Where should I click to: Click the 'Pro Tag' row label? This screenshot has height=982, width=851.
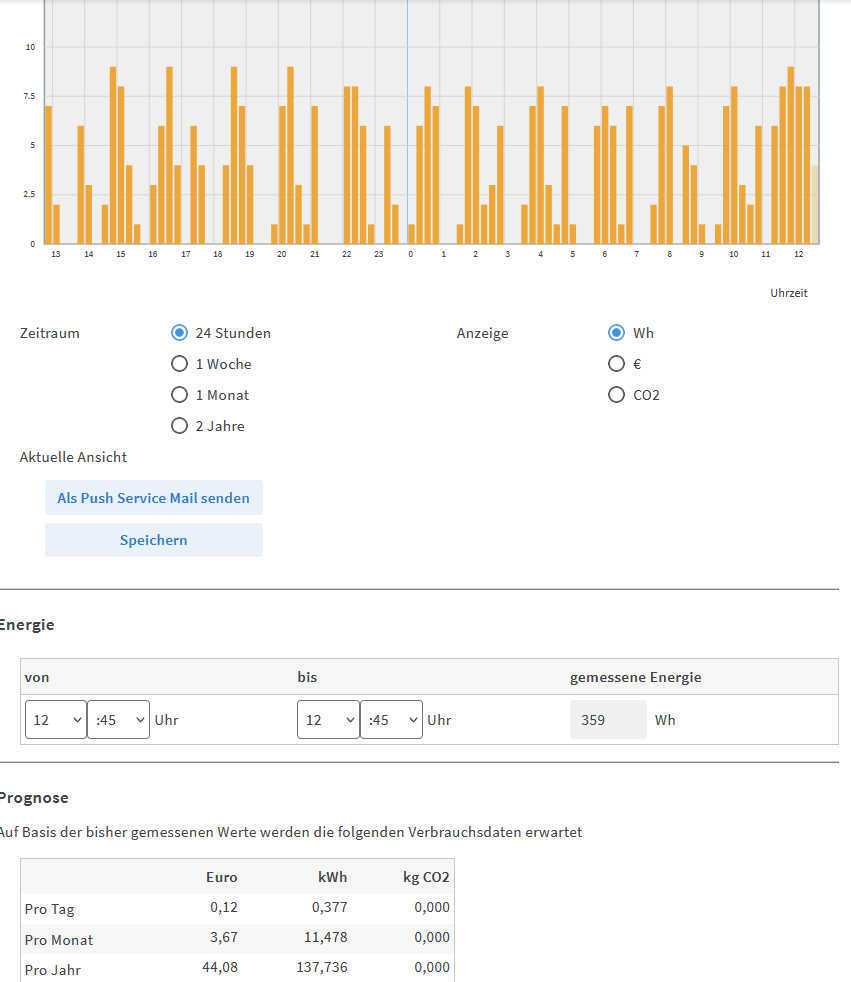(49, 909)
